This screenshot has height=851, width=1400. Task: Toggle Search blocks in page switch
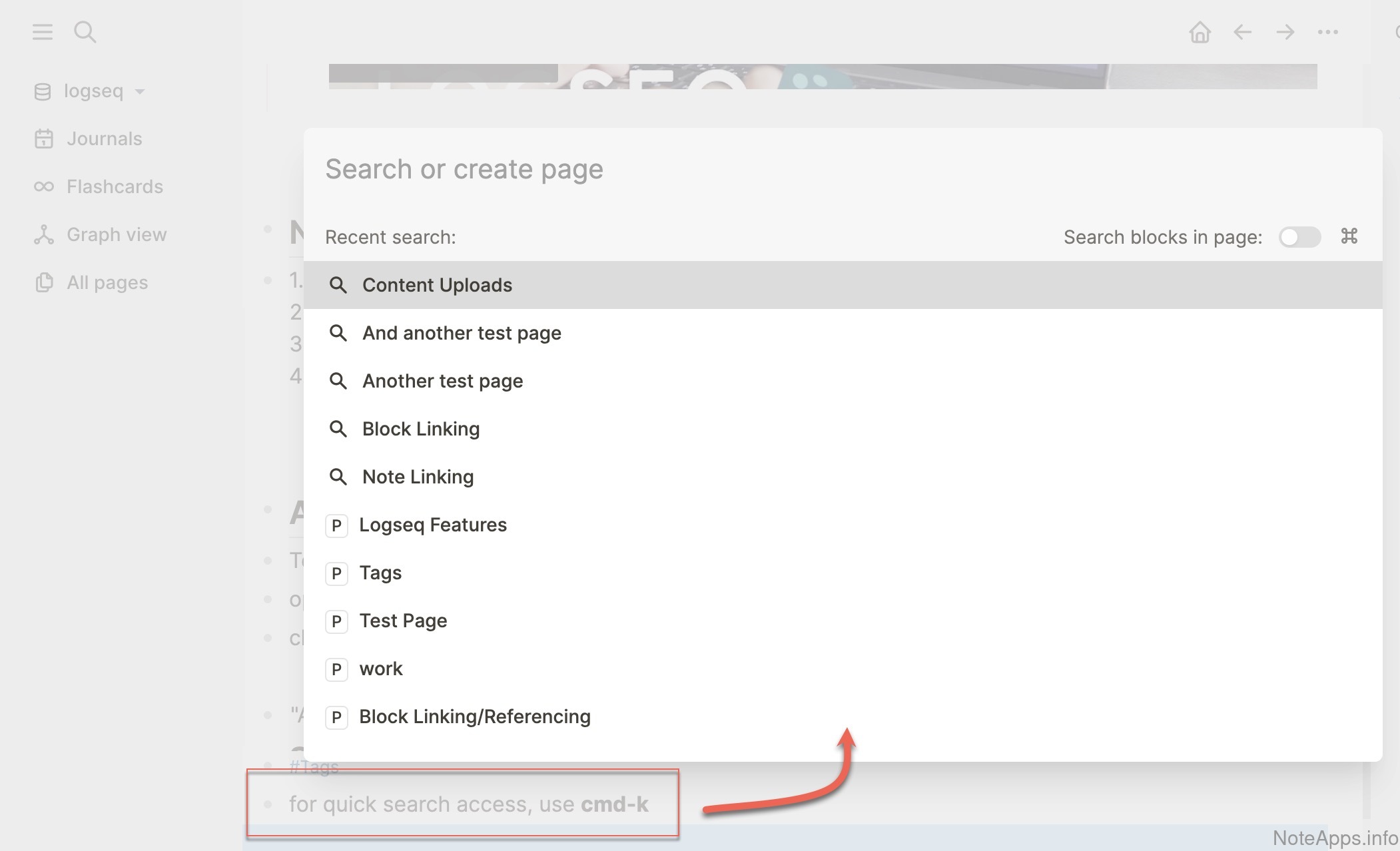coord(1299,237)
